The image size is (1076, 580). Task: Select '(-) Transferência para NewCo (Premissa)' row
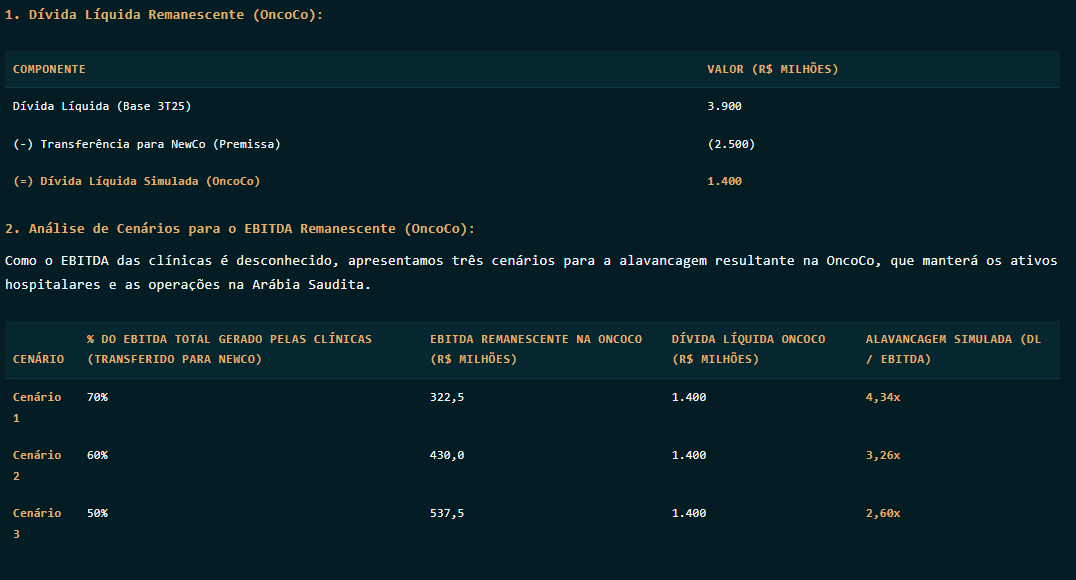(x=533, y=144)
